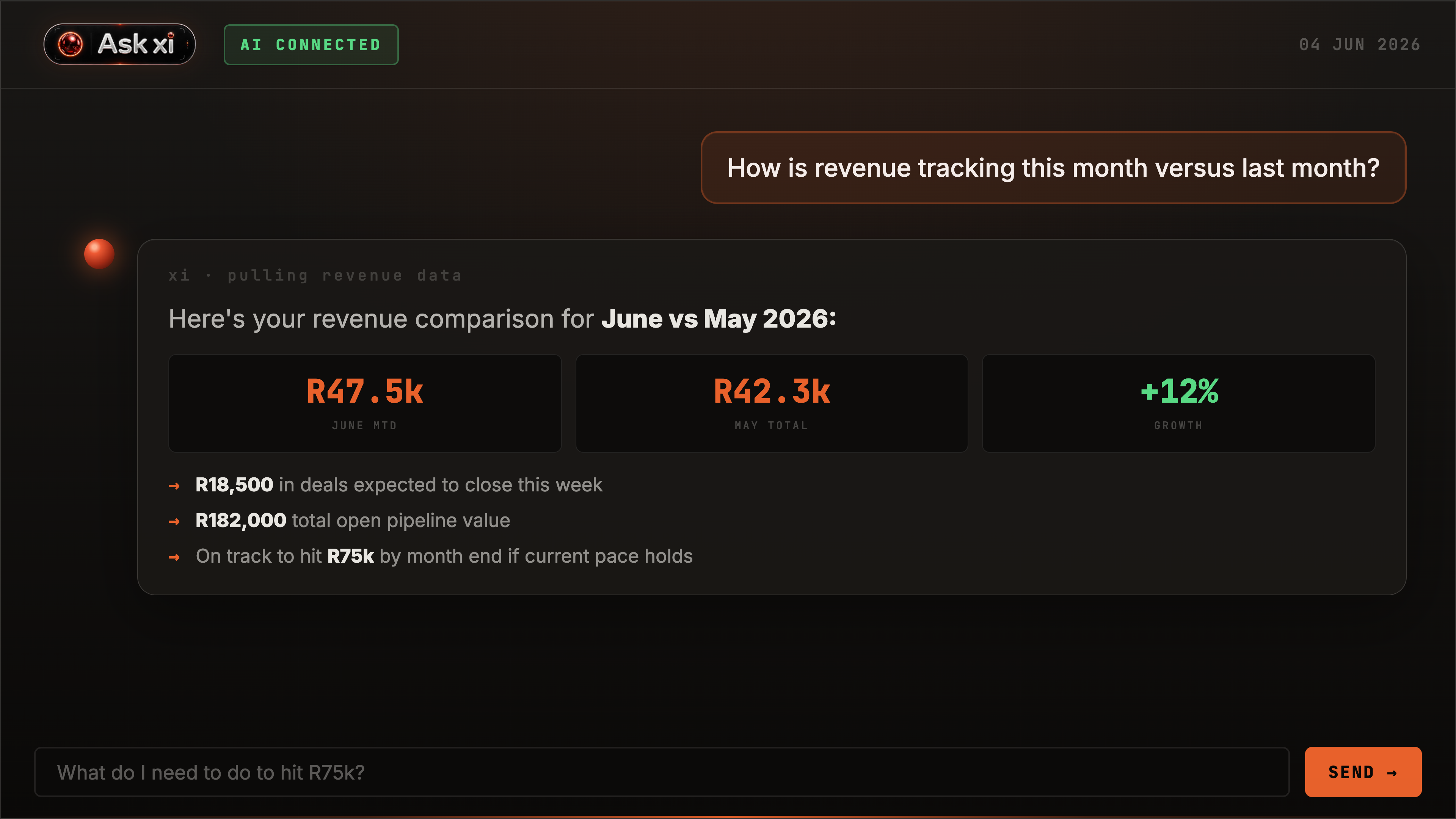Viewport: 1456px width, 819px height.
Task: Open the R42.3k May Total card
Action: (772, 403)
